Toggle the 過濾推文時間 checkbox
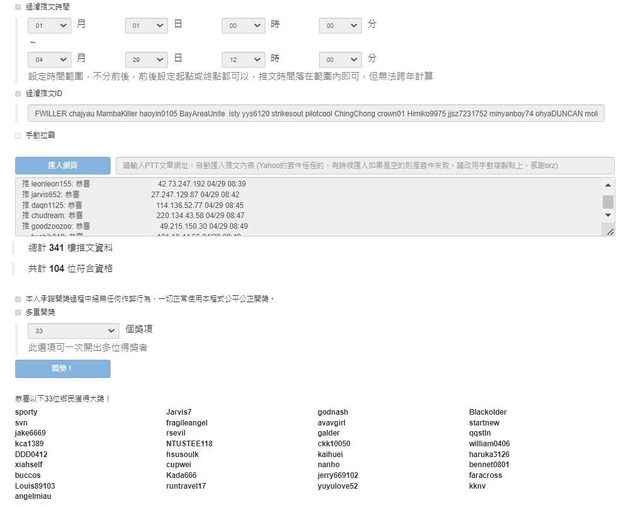 (x=18, y=6)
